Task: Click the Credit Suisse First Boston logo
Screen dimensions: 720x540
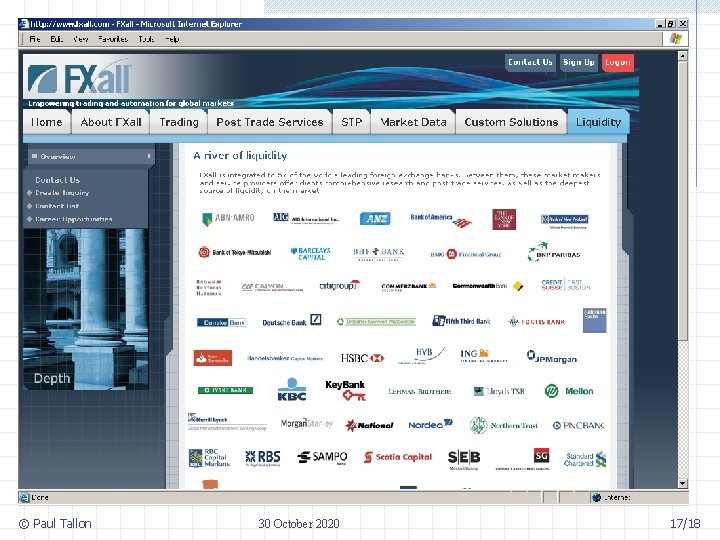Action: (x=566, y=285)
